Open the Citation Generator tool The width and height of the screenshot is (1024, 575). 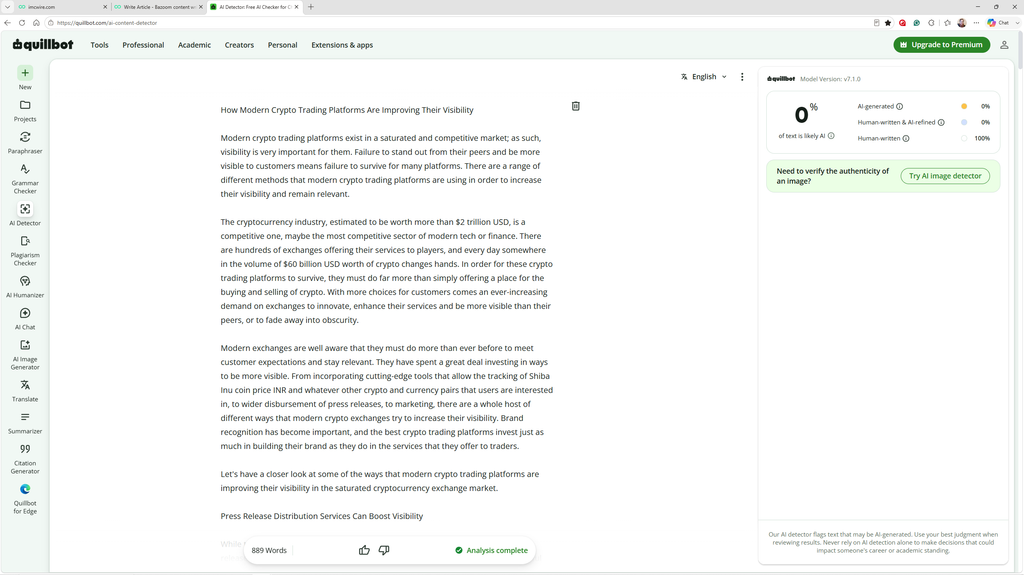point(25,458)
